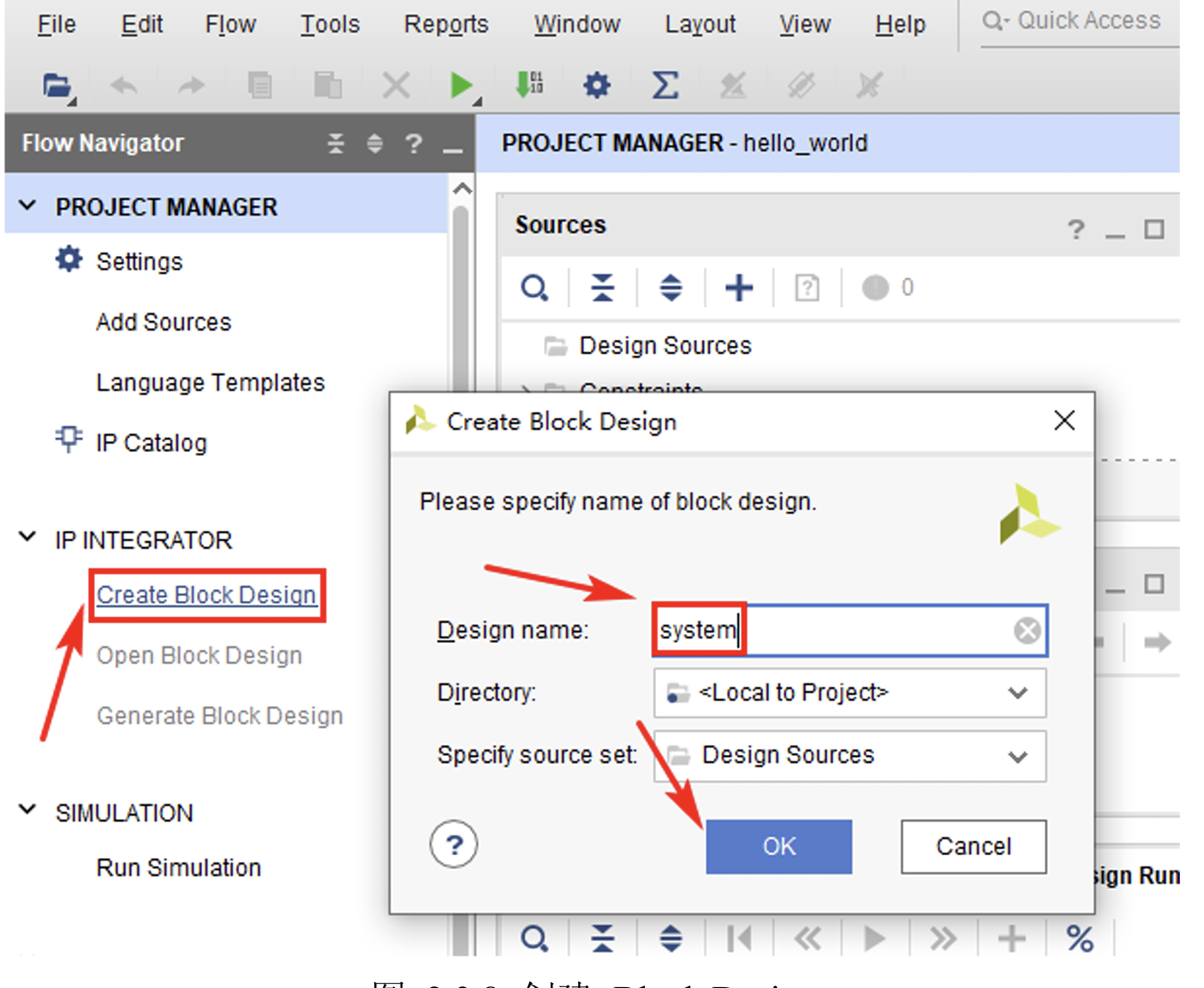Click the missing-sources status icon in Sources toolbar
This screenshot has height=988, width=1204.
pos(875,288)
